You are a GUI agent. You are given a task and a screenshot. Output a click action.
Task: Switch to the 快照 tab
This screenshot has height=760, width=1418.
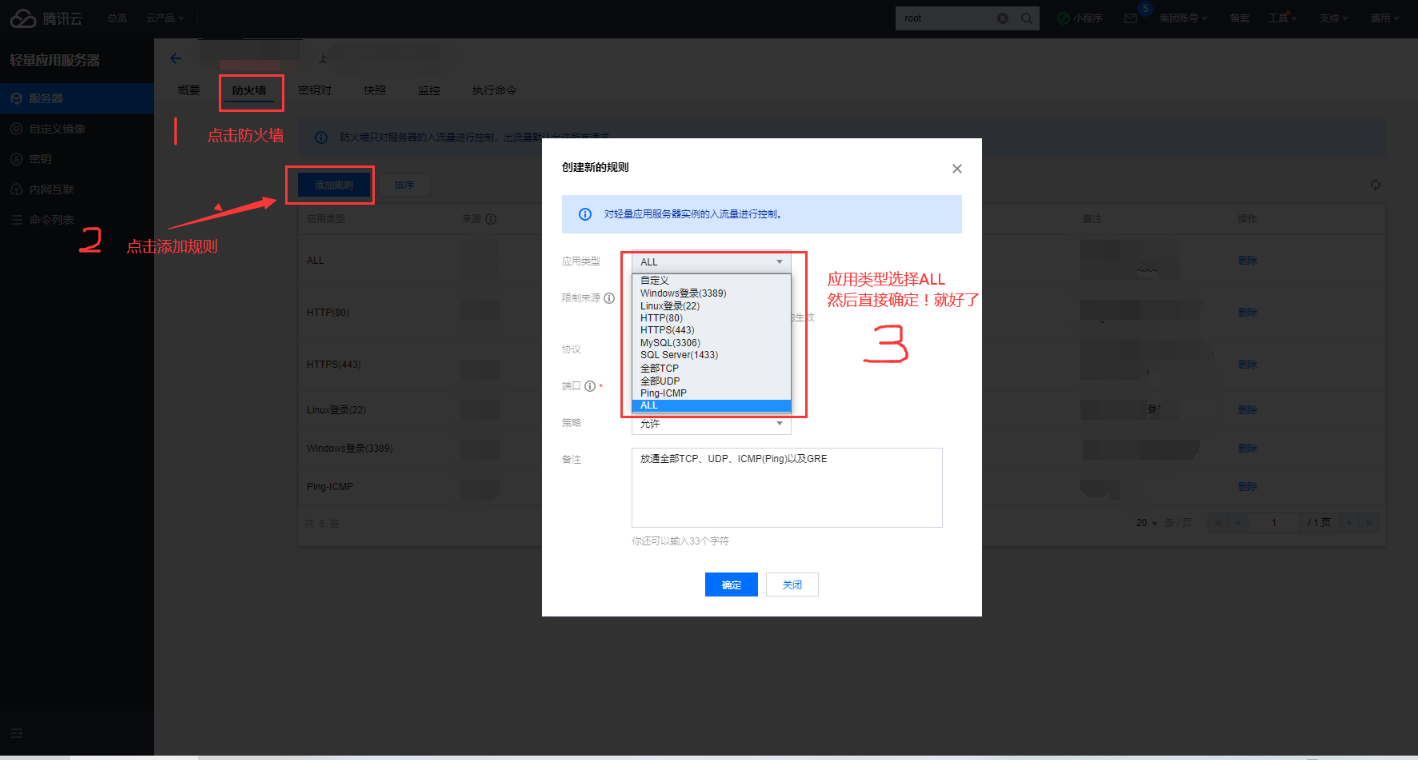375,90
